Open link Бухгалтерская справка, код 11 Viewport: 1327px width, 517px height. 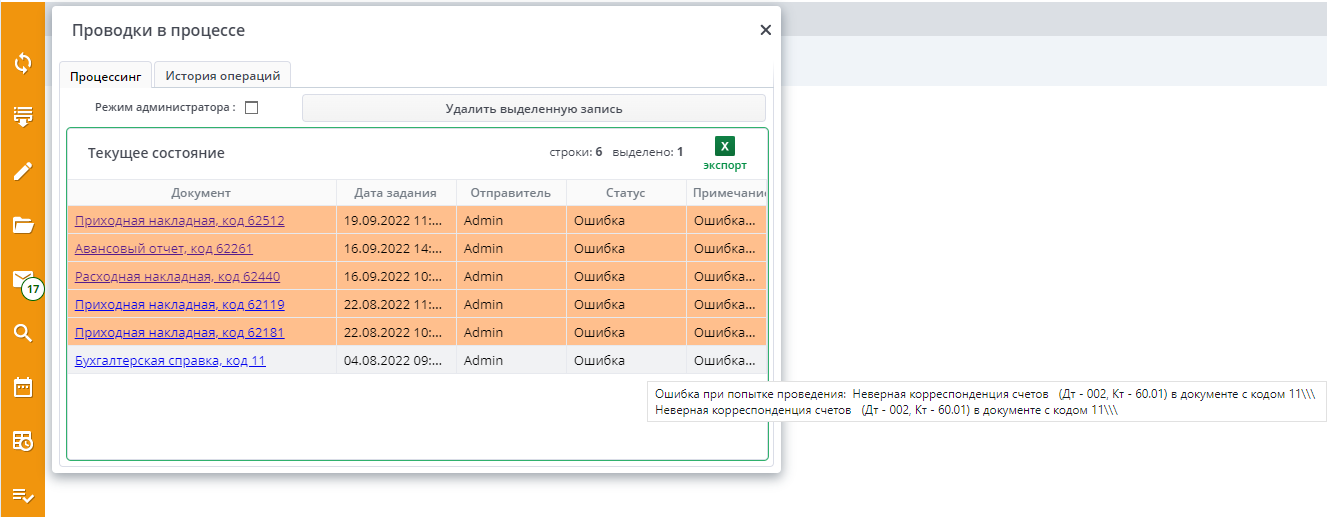(170, 360)
